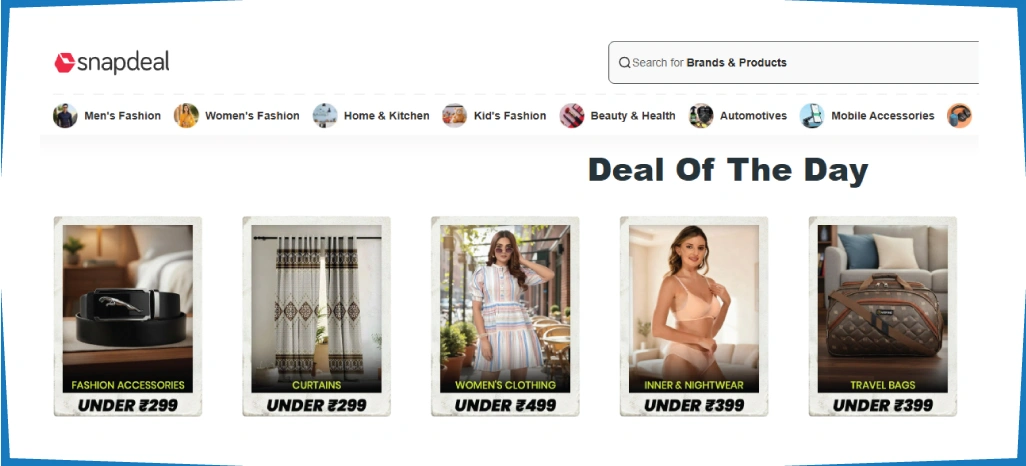View Women's Clothing under ₹499 deal

point(505,316)
